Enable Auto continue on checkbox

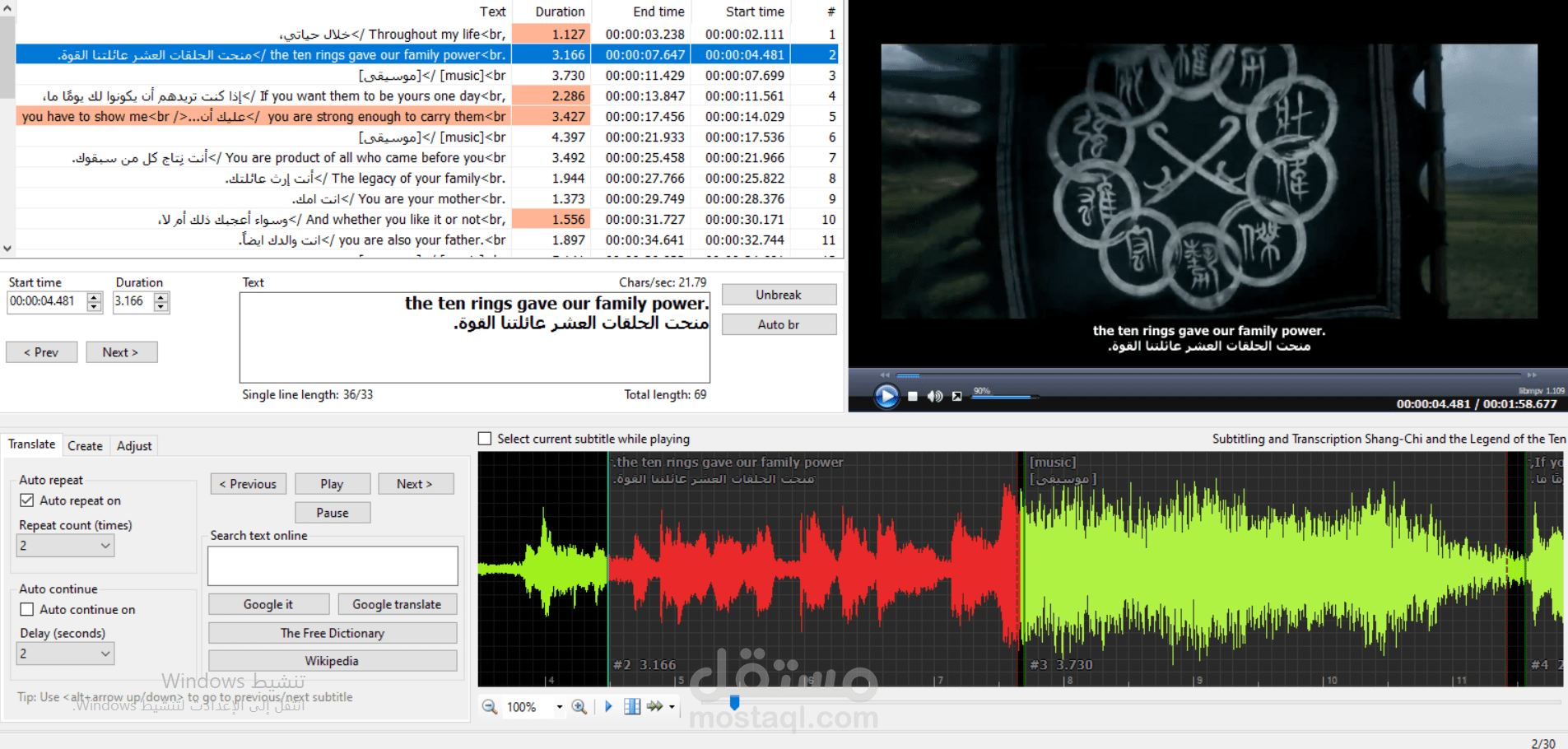(x=27, y=609)
